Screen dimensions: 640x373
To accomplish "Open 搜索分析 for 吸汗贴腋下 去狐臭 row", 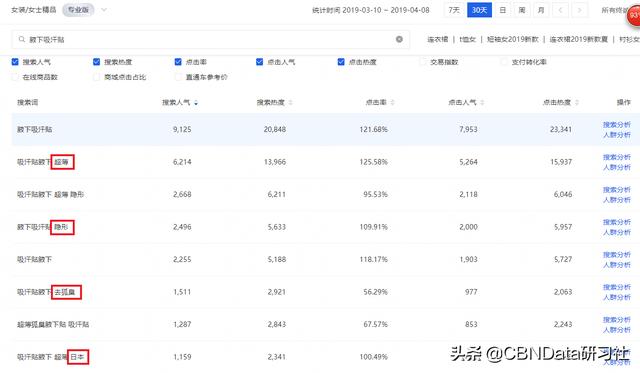I will coord(617,287).
